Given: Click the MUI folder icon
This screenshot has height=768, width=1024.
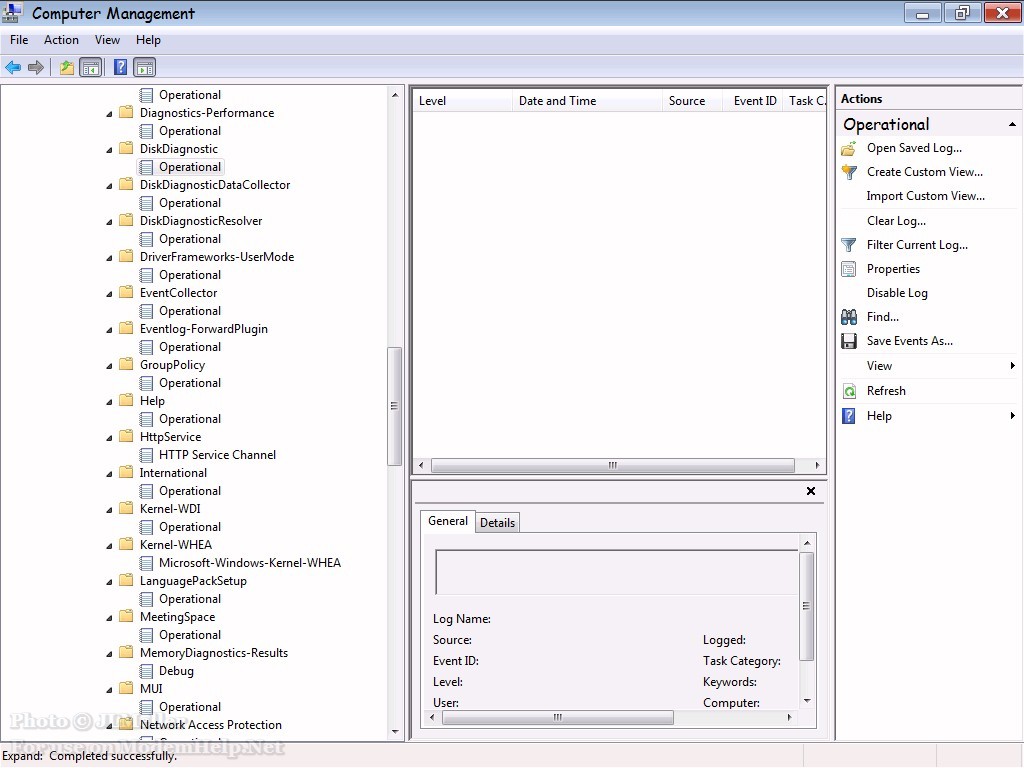Looking at the screenshot, I should tap(127, 688).
